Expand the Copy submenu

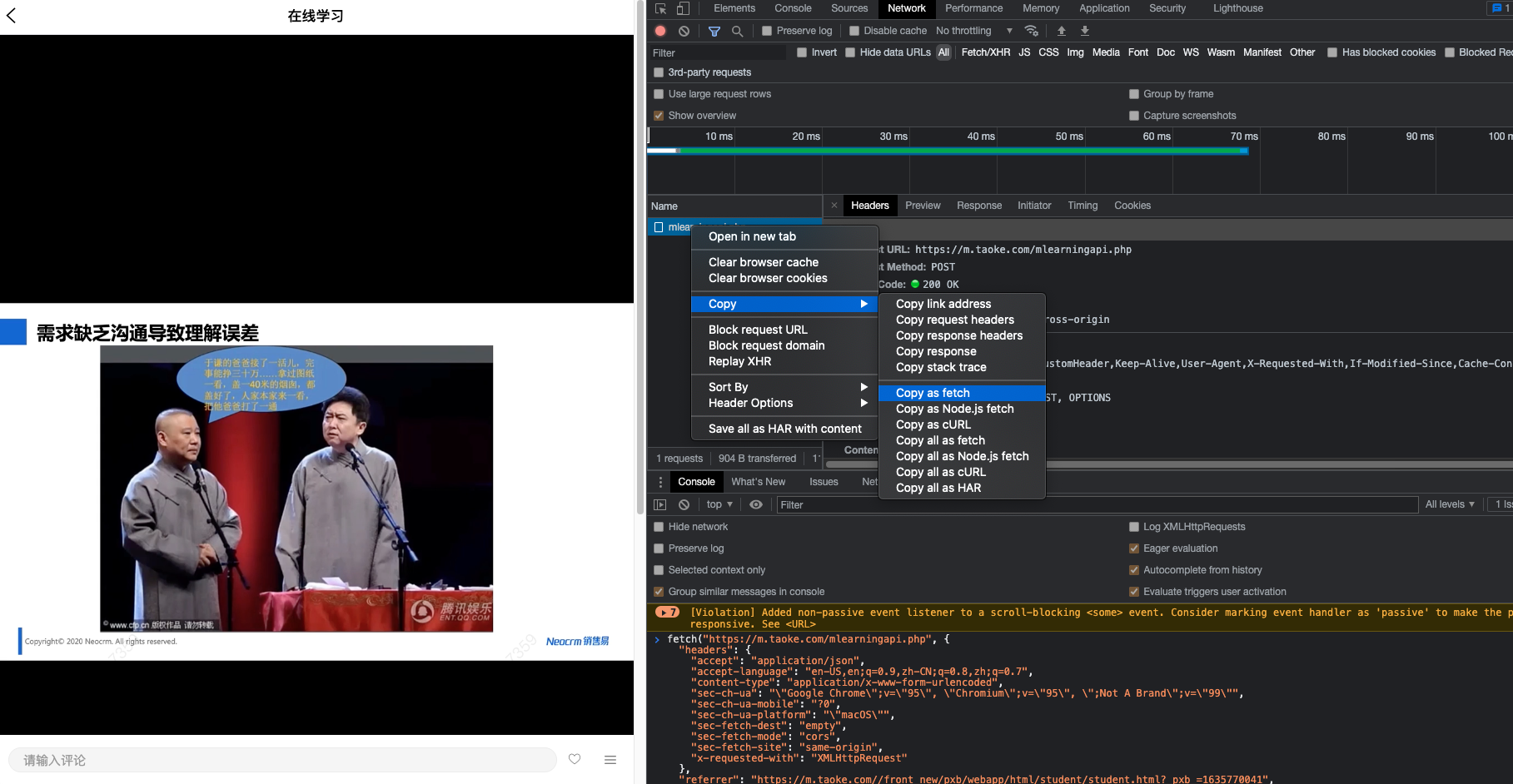(784, 304)
